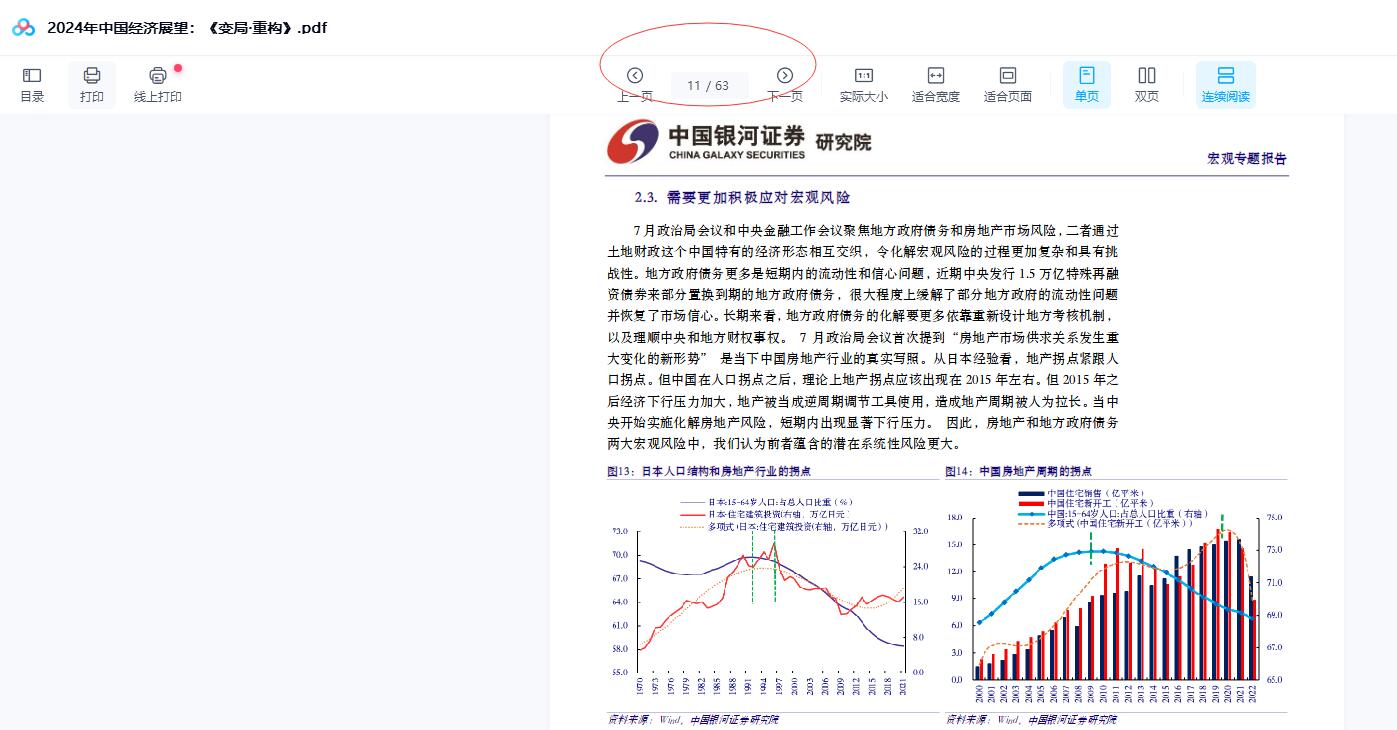The height and width of the screenshot is (730, 1397).
Task: Click the 11 / 63 page number field
Action: click(709, 86)
